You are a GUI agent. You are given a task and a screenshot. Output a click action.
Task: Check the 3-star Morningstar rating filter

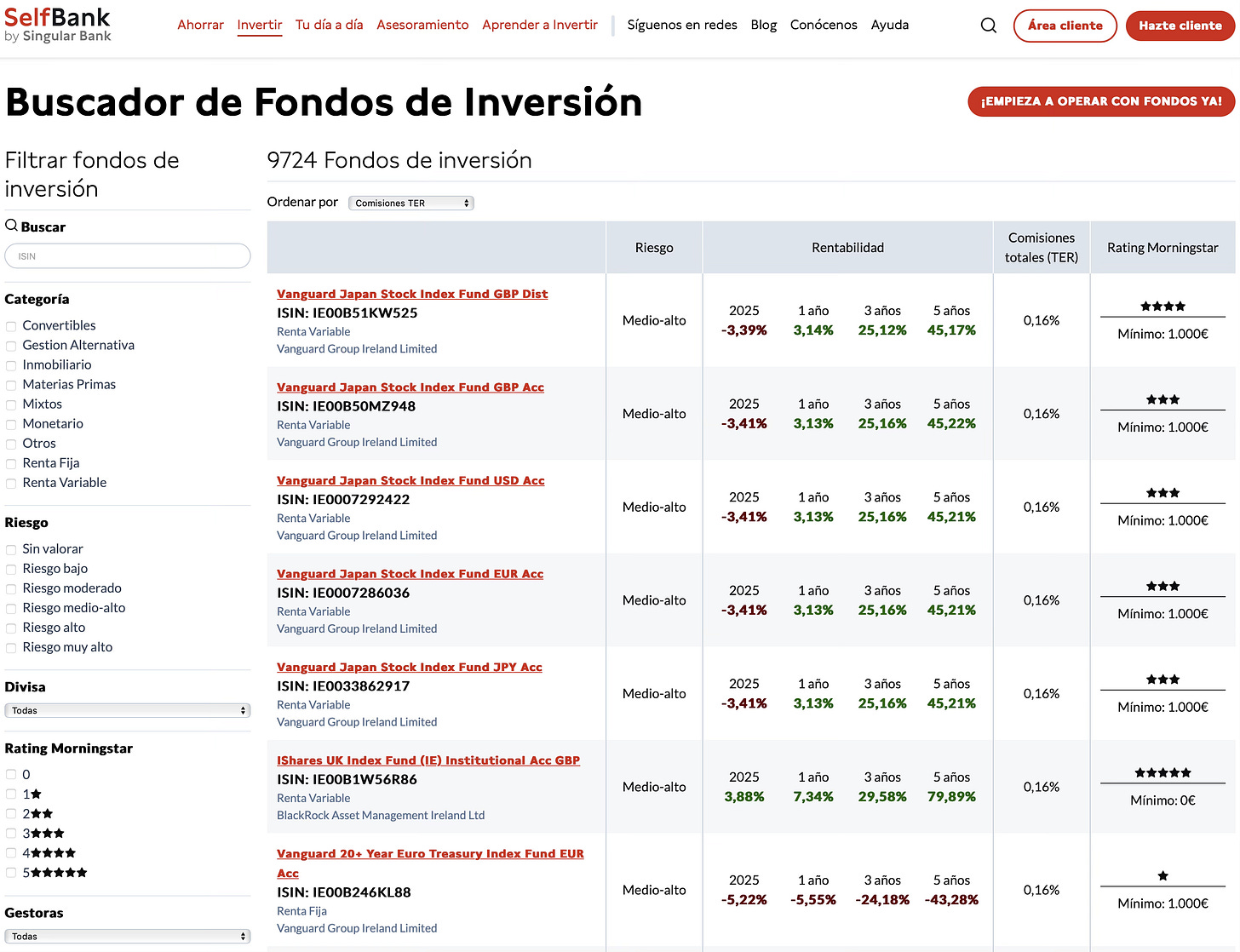tap(11, 834)
